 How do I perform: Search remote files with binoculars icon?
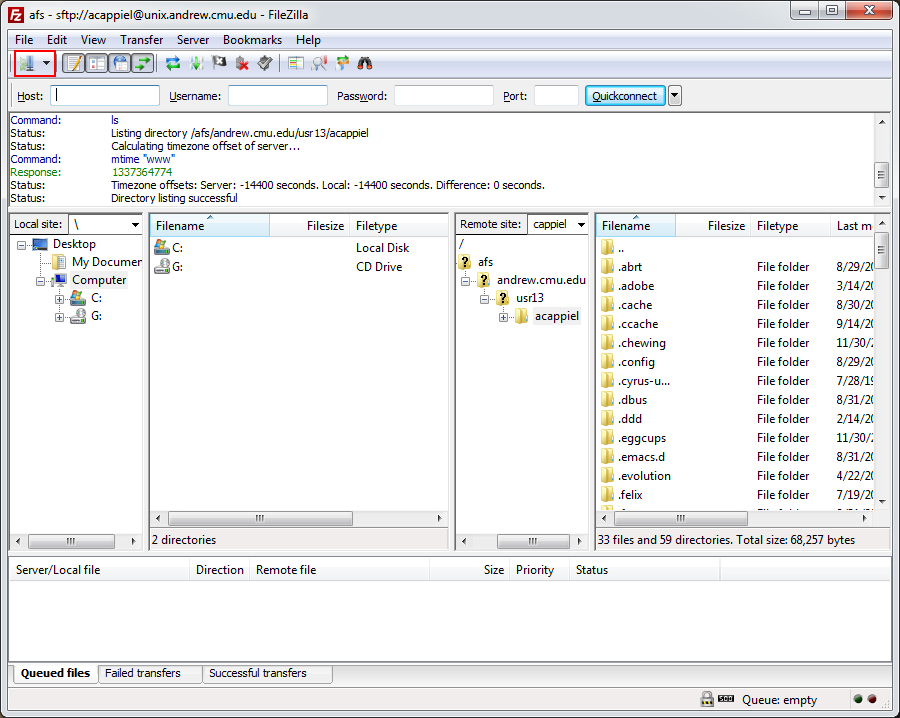[365, 63]
